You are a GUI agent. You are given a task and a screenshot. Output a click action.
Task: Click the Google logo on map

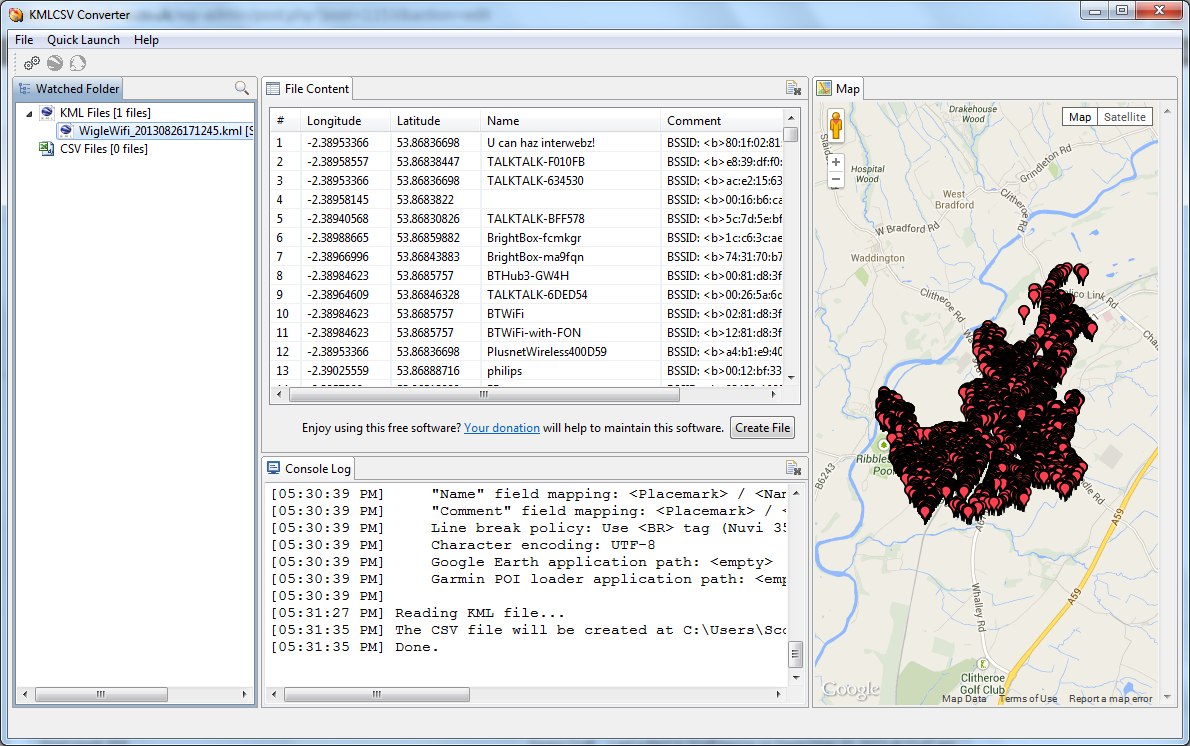[x=851, y=689]
